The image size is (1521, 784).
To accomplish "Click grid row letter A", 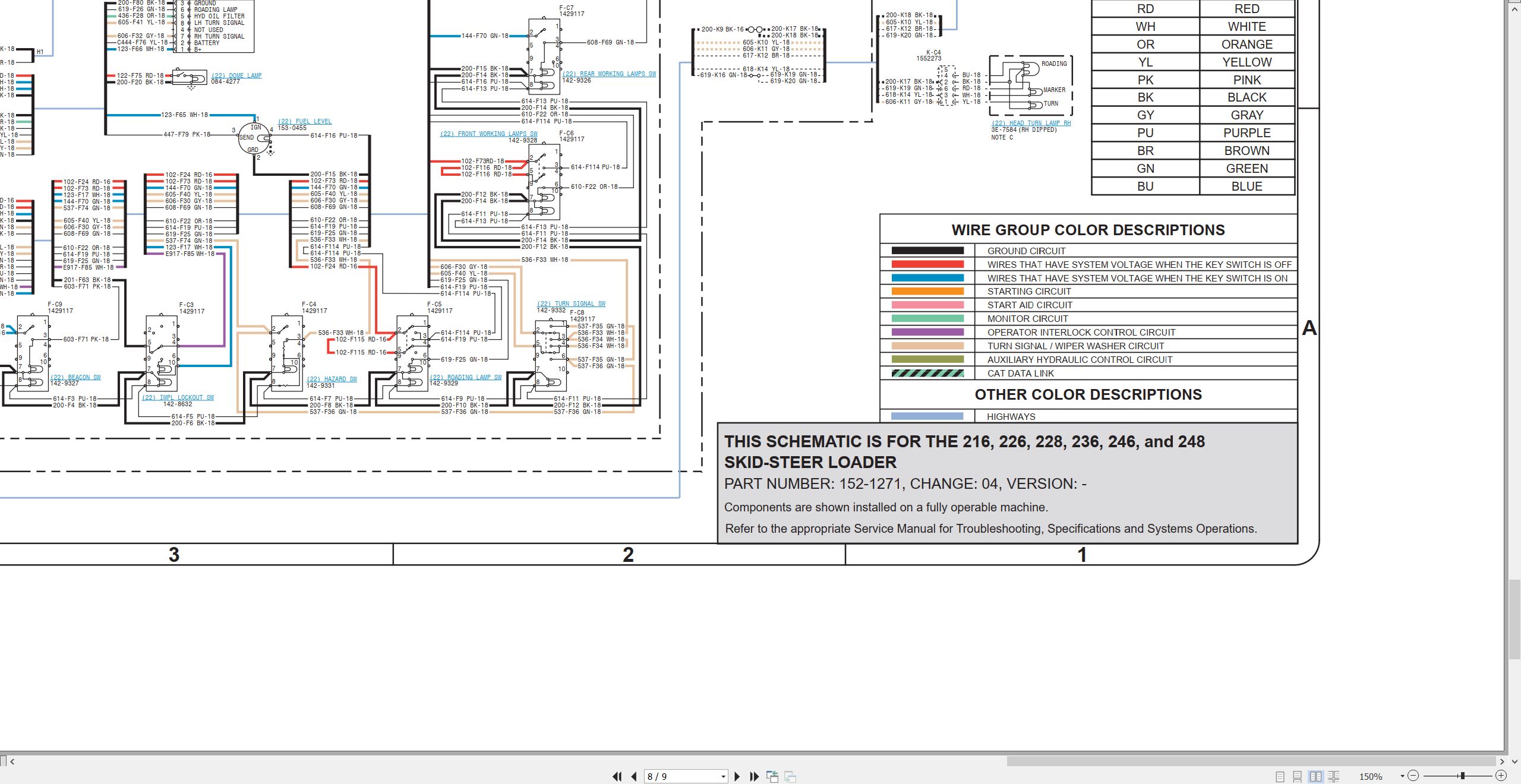I will [x=1309, y=328].
